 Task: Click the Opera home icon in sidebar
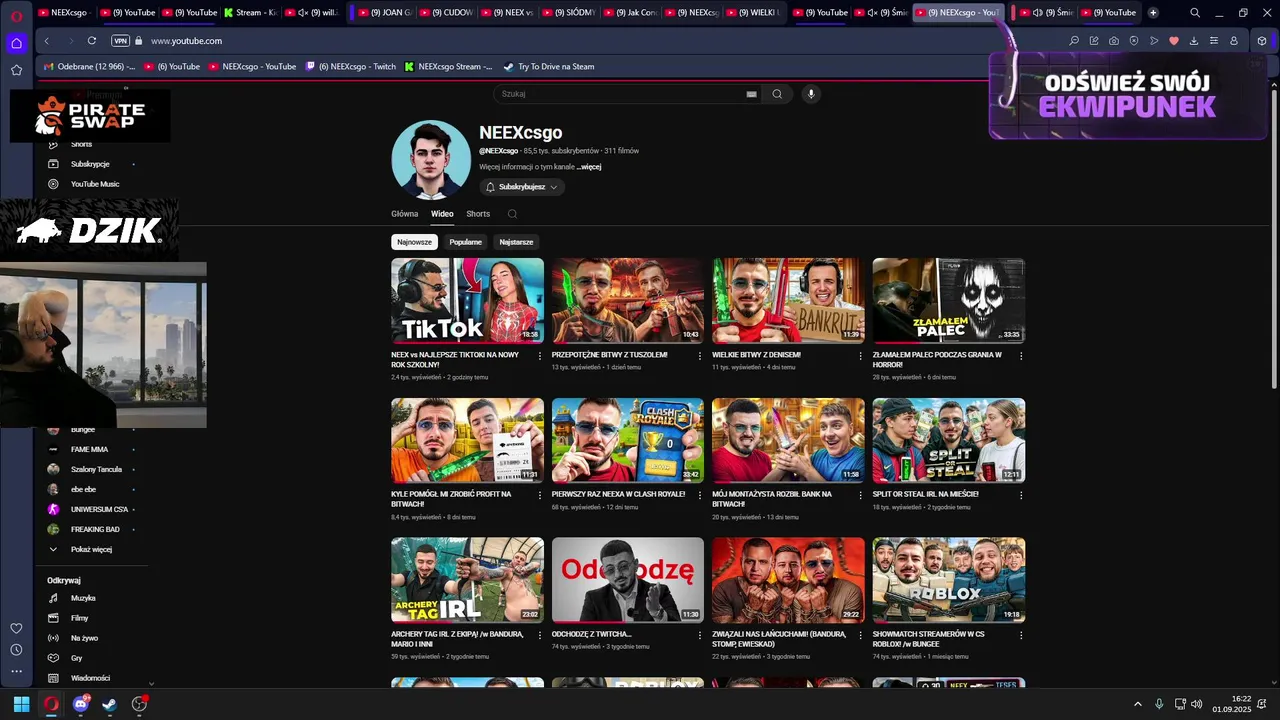[x=16, y=43]
